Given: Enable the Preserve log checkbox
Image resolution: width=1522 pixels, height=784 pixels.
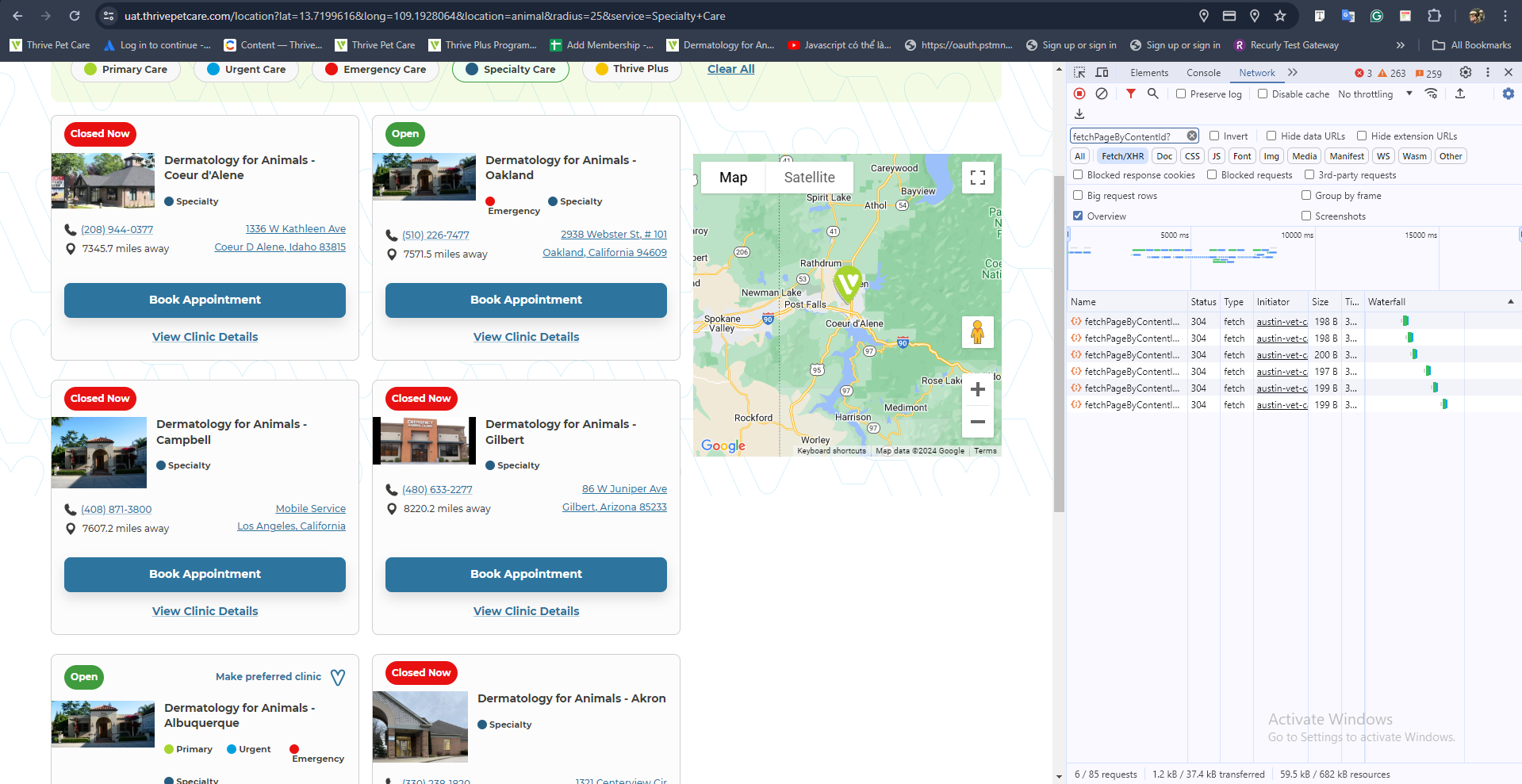Looking at the screenshot, I should point(1181,94).
